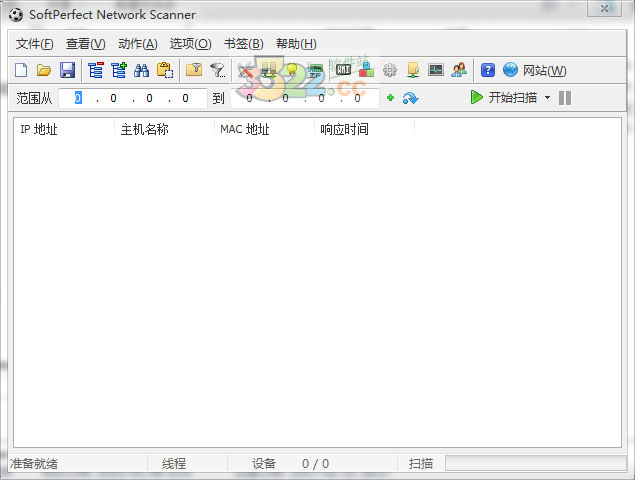This screenshot has width=635, height=480.
Task: Open the 书签(B) menu
Action: (243, 44)
